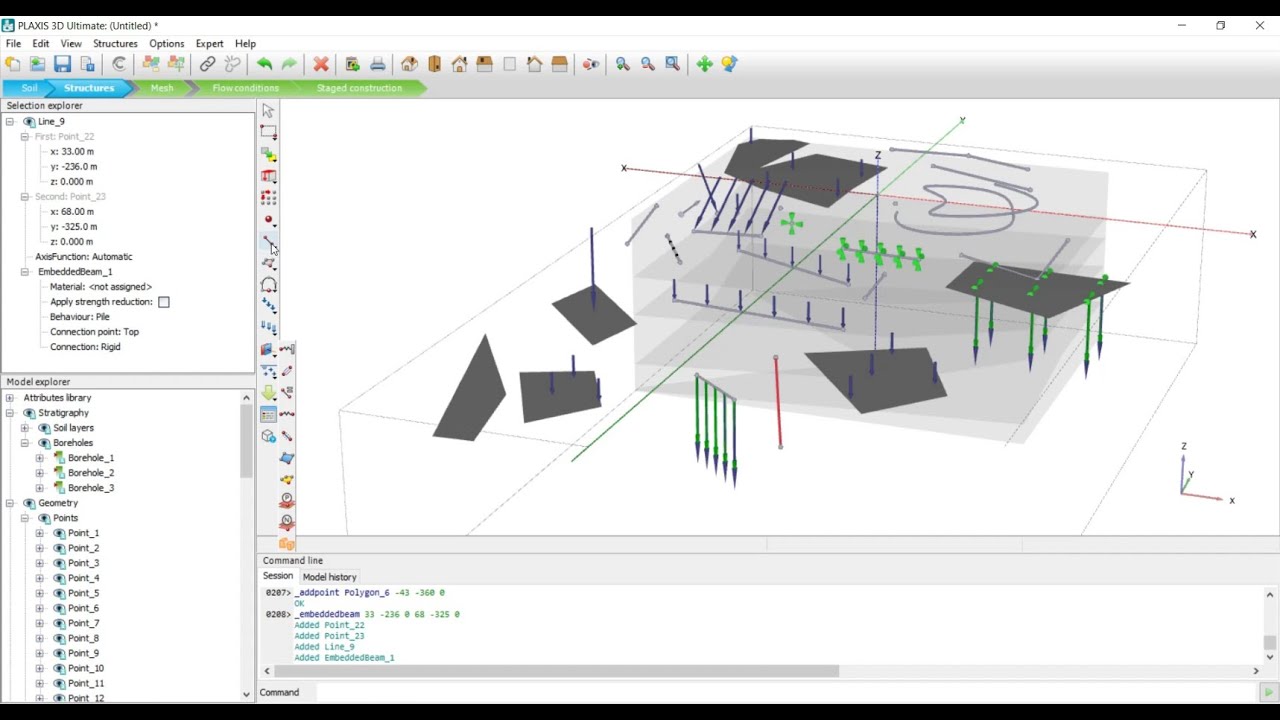The height and width of the screenshot is (720, 1280).
Task: Go to the Soil mode
Action: pyautogui.click(x=29, y=88)
